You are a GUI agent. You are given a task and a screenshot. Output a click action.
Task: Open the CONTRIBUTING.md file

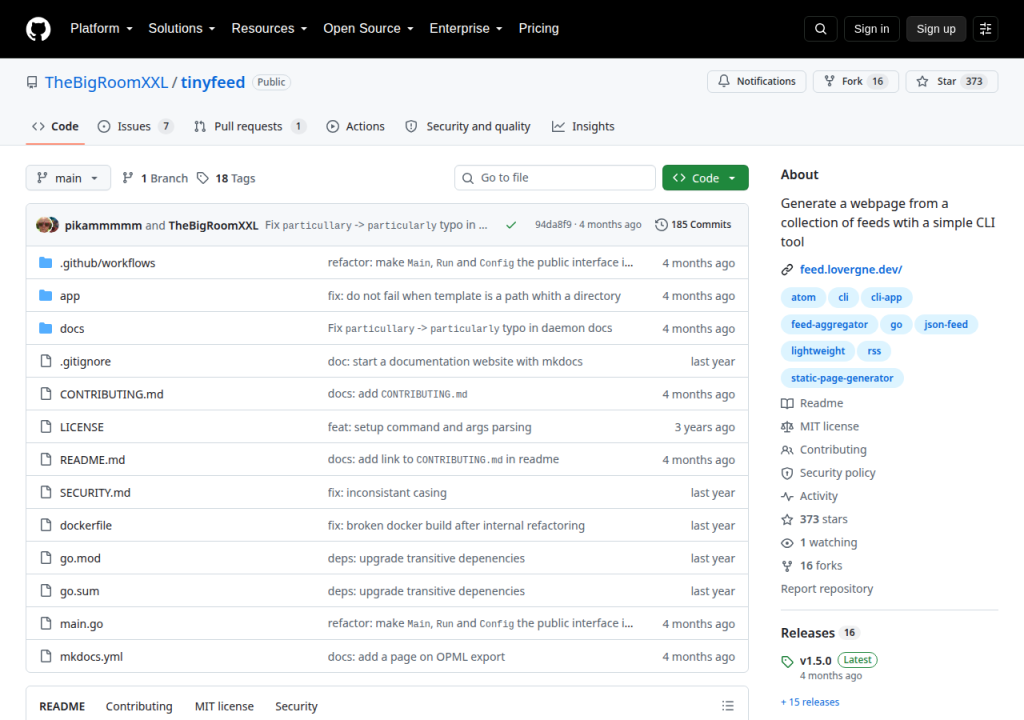(x=111, y=394)
